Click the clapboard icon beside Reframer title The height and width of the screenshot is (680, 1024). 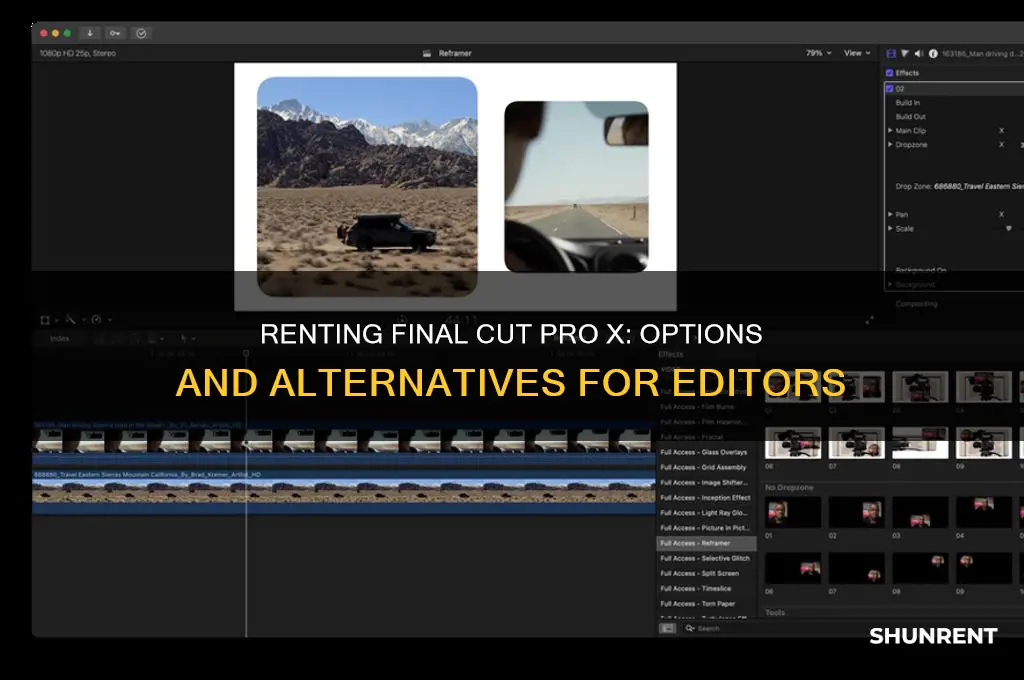426,54
